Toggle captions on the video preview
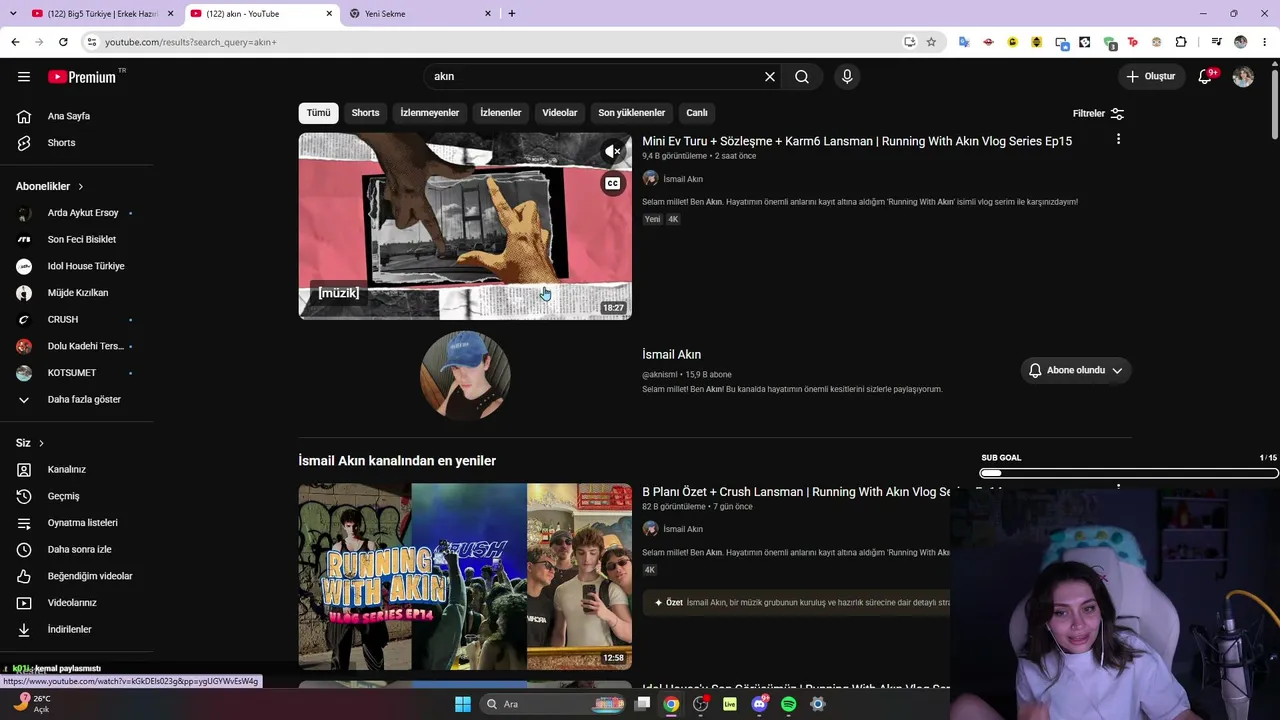1280x720 pixels. pyautogui.click(x=613, y=183)
